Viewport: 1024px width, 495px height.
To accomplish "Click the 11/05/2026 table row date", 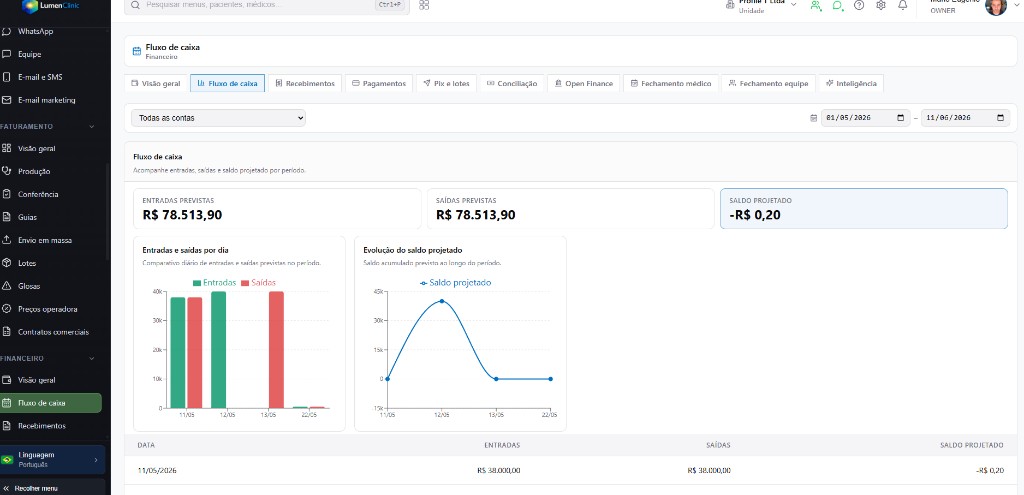I will 157,470.
